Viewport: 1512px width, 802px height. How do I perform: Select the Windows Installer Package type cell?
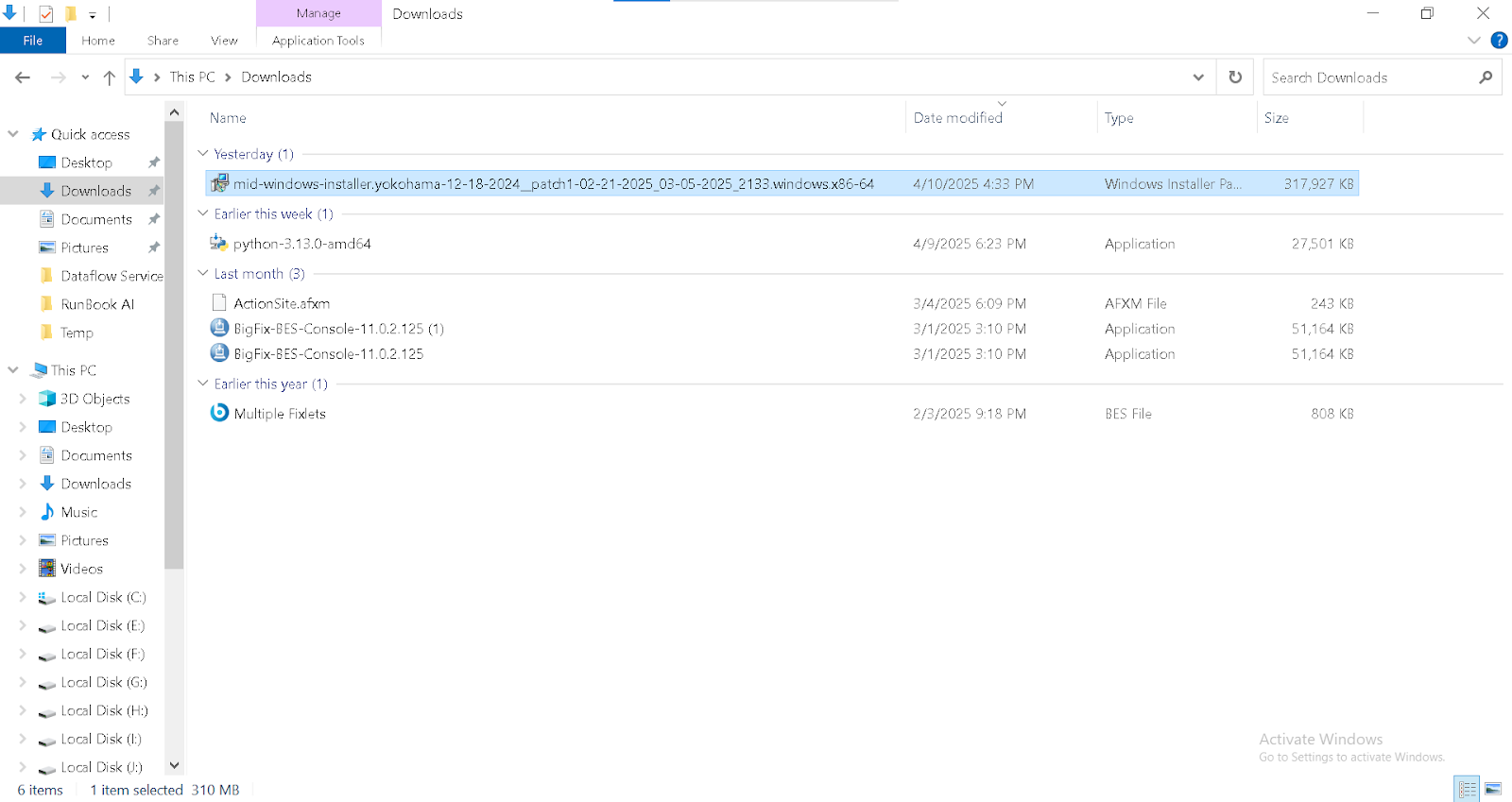point(1173,184)
